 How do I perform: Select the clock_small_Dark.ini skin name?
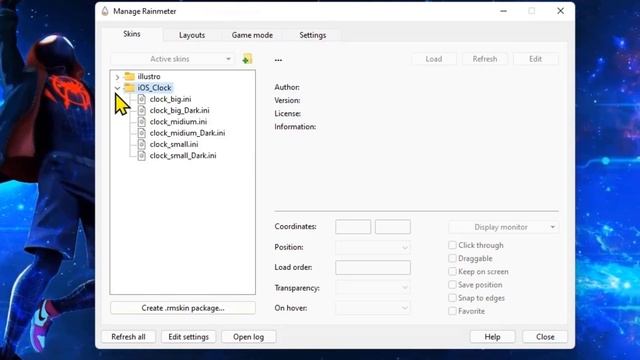(x=183, y=156)
